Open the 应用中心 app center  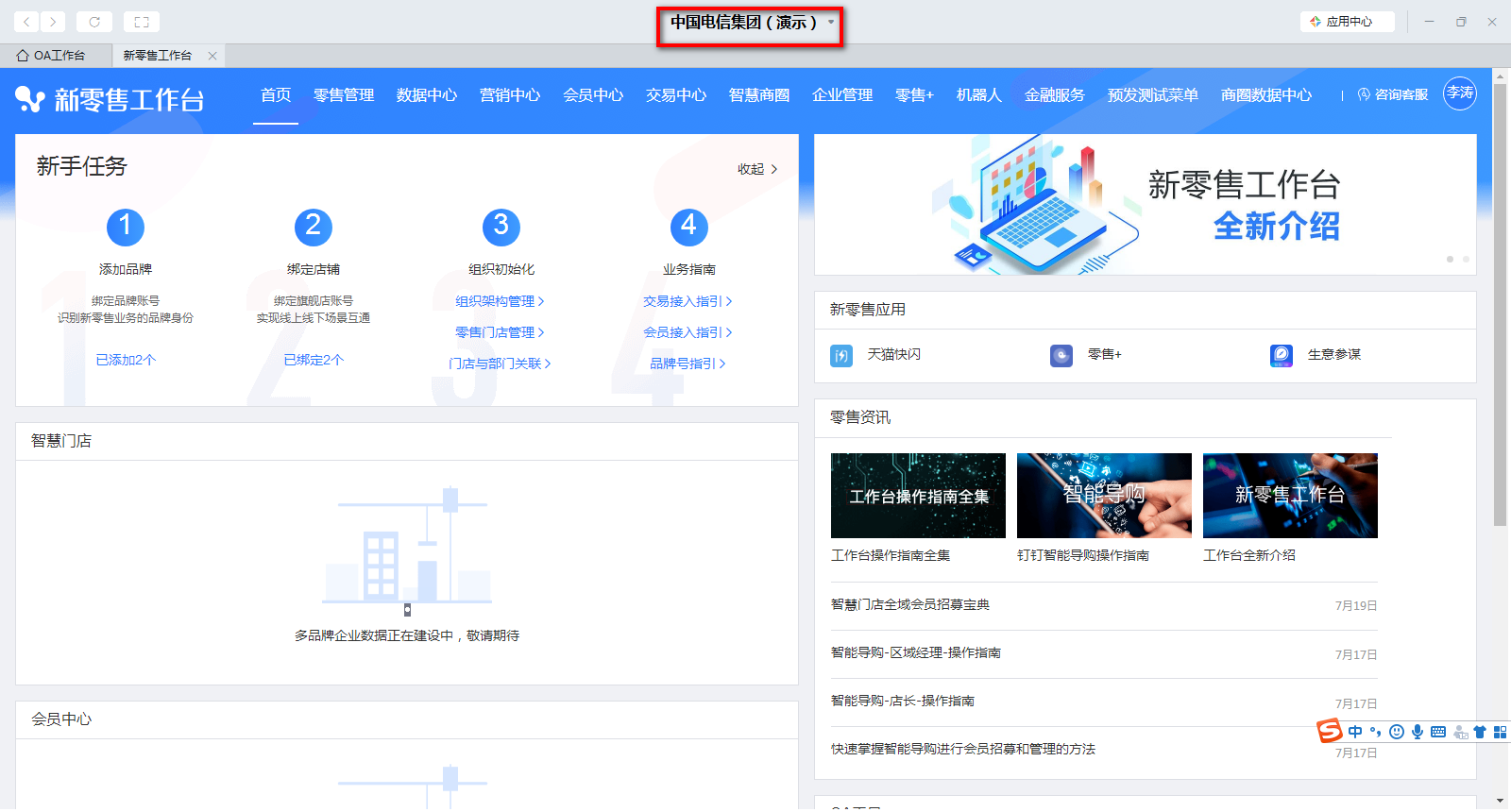coord(1348,22)
